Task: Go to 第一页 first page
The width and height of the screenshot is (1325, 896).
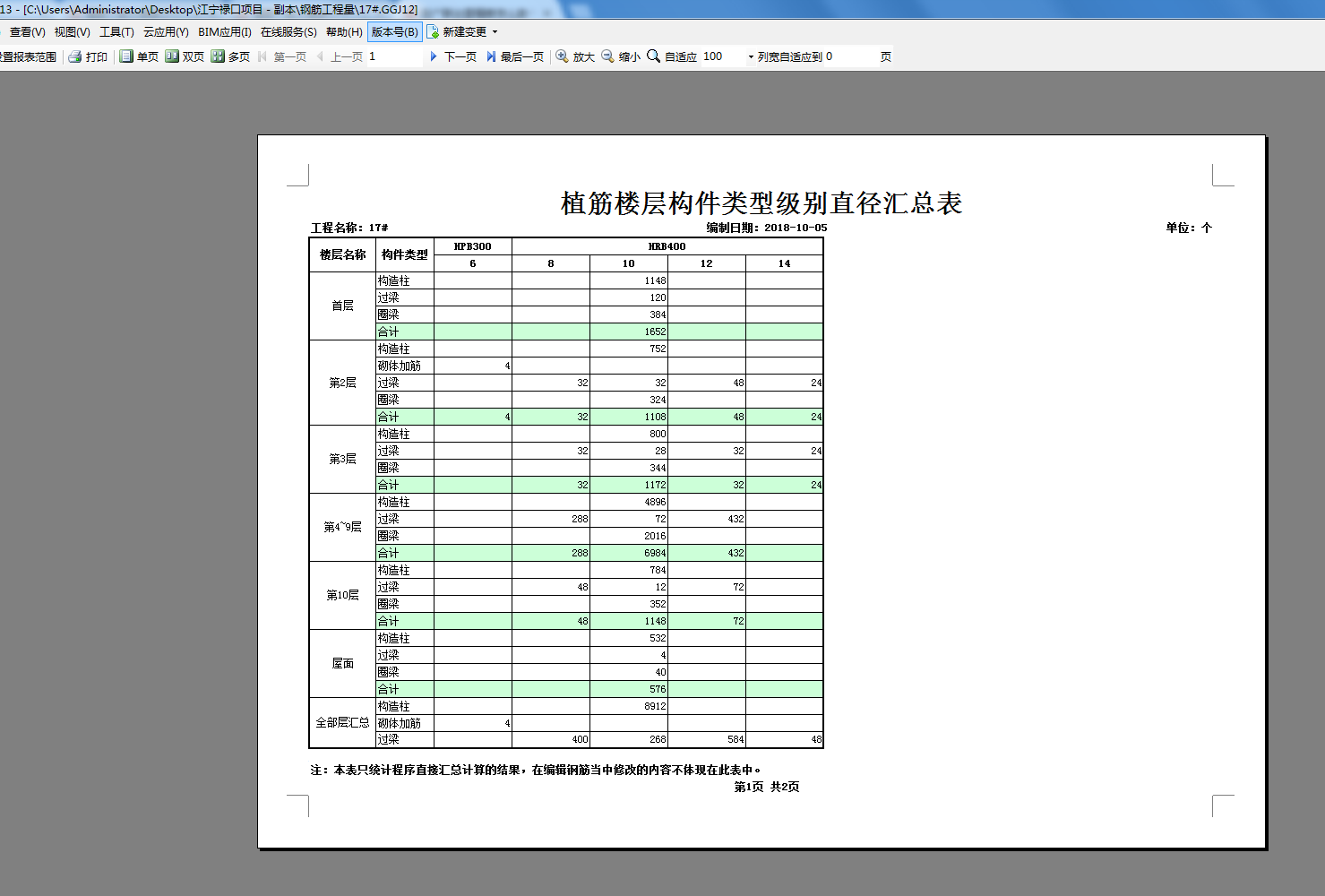Action: click(282, 56)
